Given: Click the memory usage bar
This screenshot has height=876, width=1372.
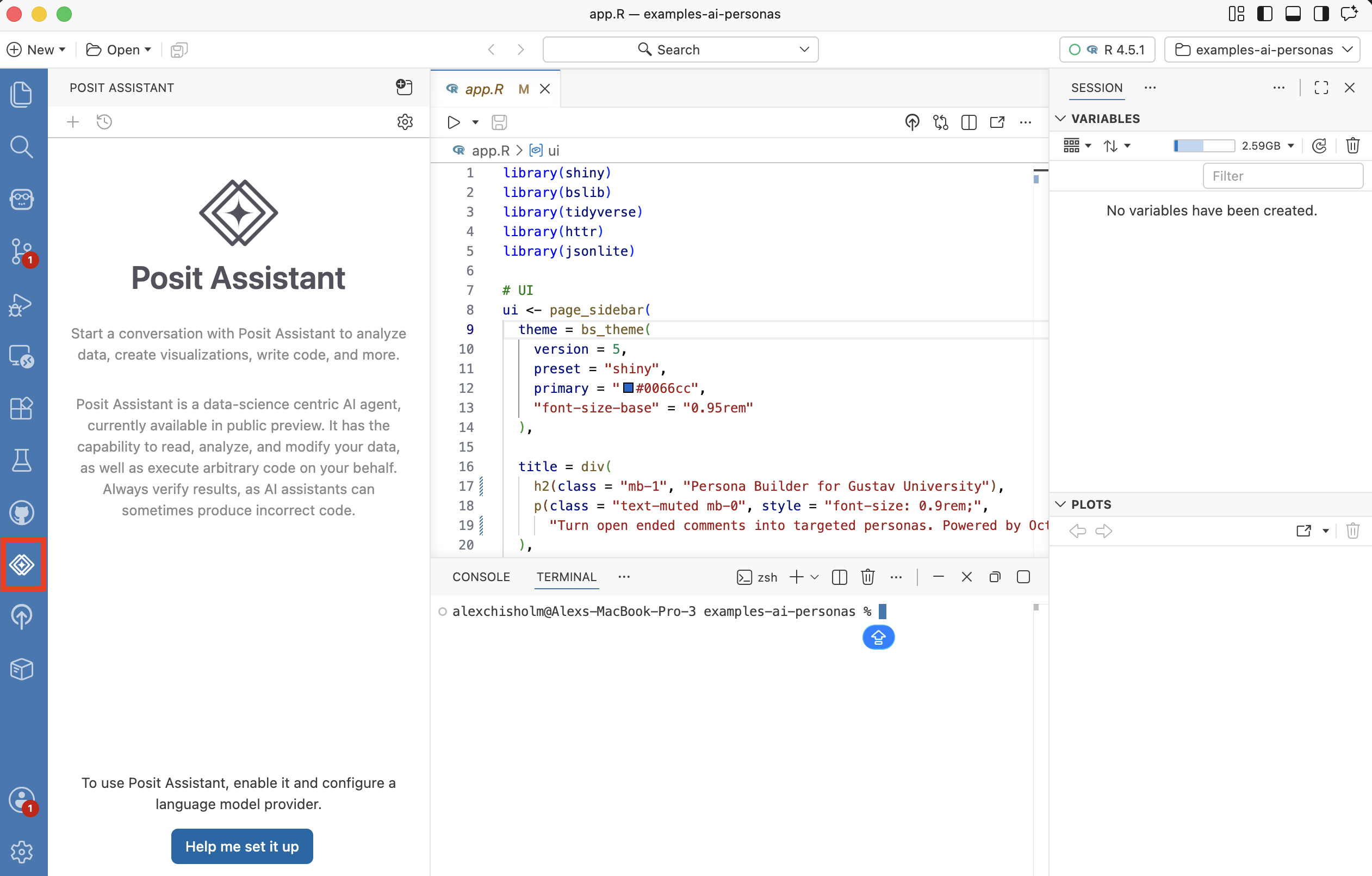Looking at the screenshot, I should coord(1204,146).
